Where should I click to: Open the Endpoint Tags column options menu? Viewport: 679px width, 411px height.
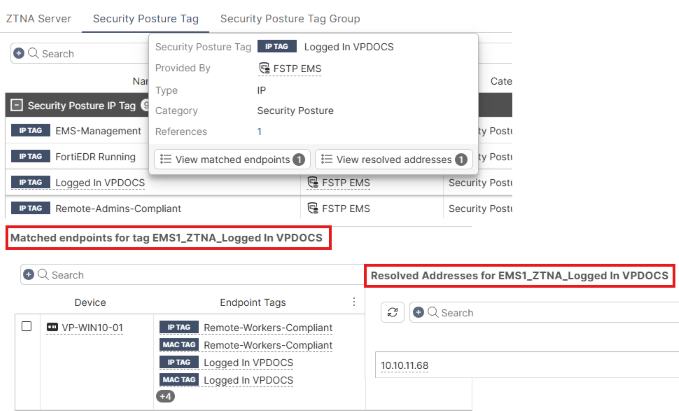pos(352,302)
